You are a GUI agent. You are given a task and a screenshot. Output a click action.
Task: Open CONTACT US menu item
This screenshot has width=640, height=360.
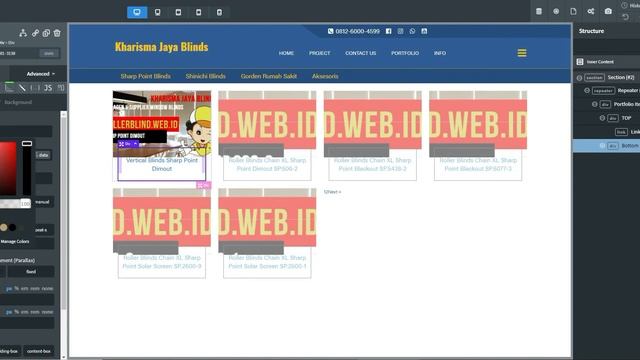point(360,53)
